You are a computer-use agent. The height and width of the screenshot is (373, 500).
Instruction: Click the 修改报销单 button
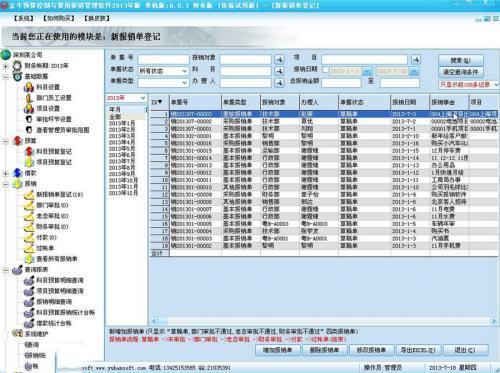click(371, 350)
